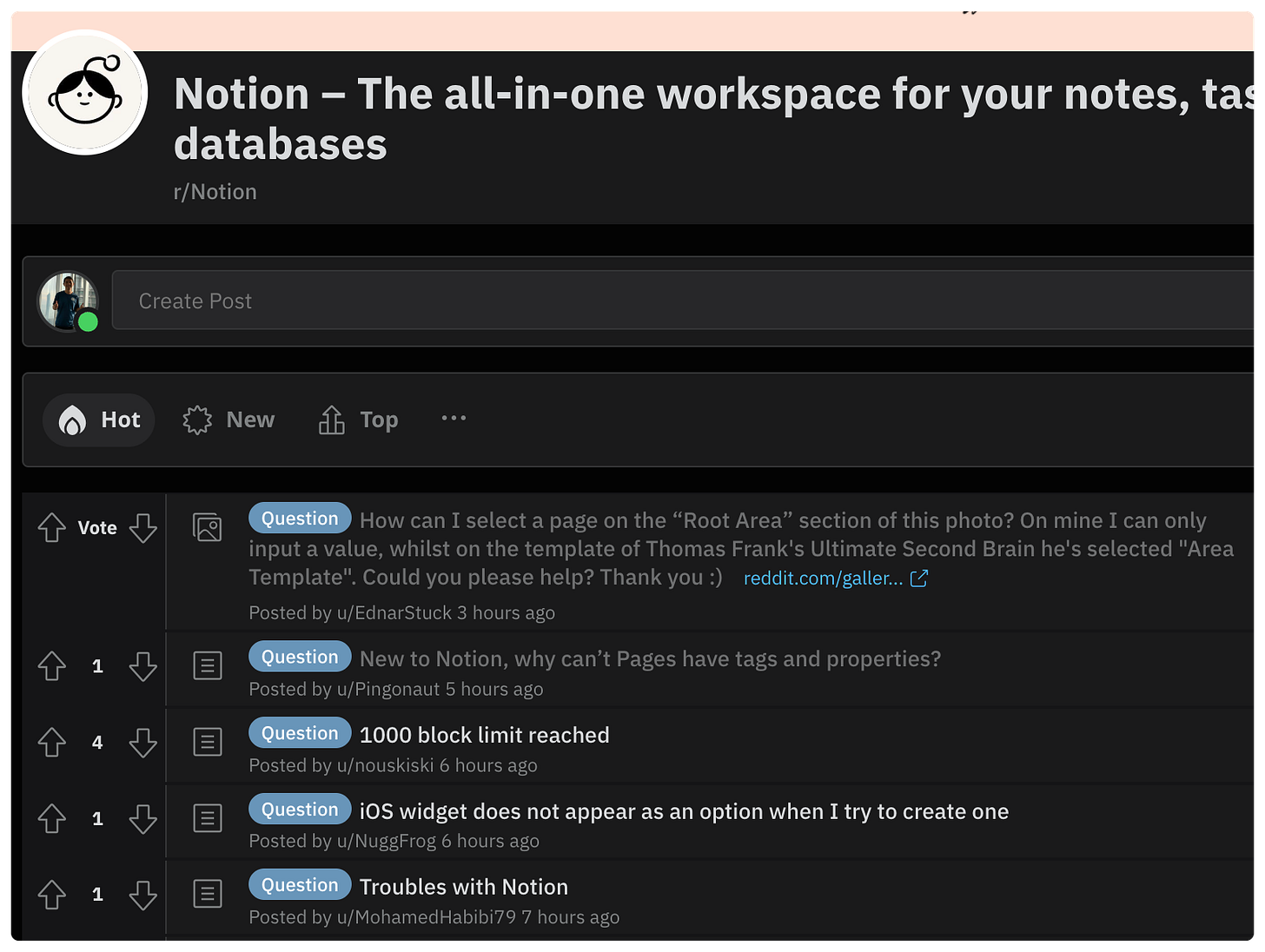Open the New to Notion Pages tags post
Viewport: 1265px width, 952px height.
[x=651, y=659]
